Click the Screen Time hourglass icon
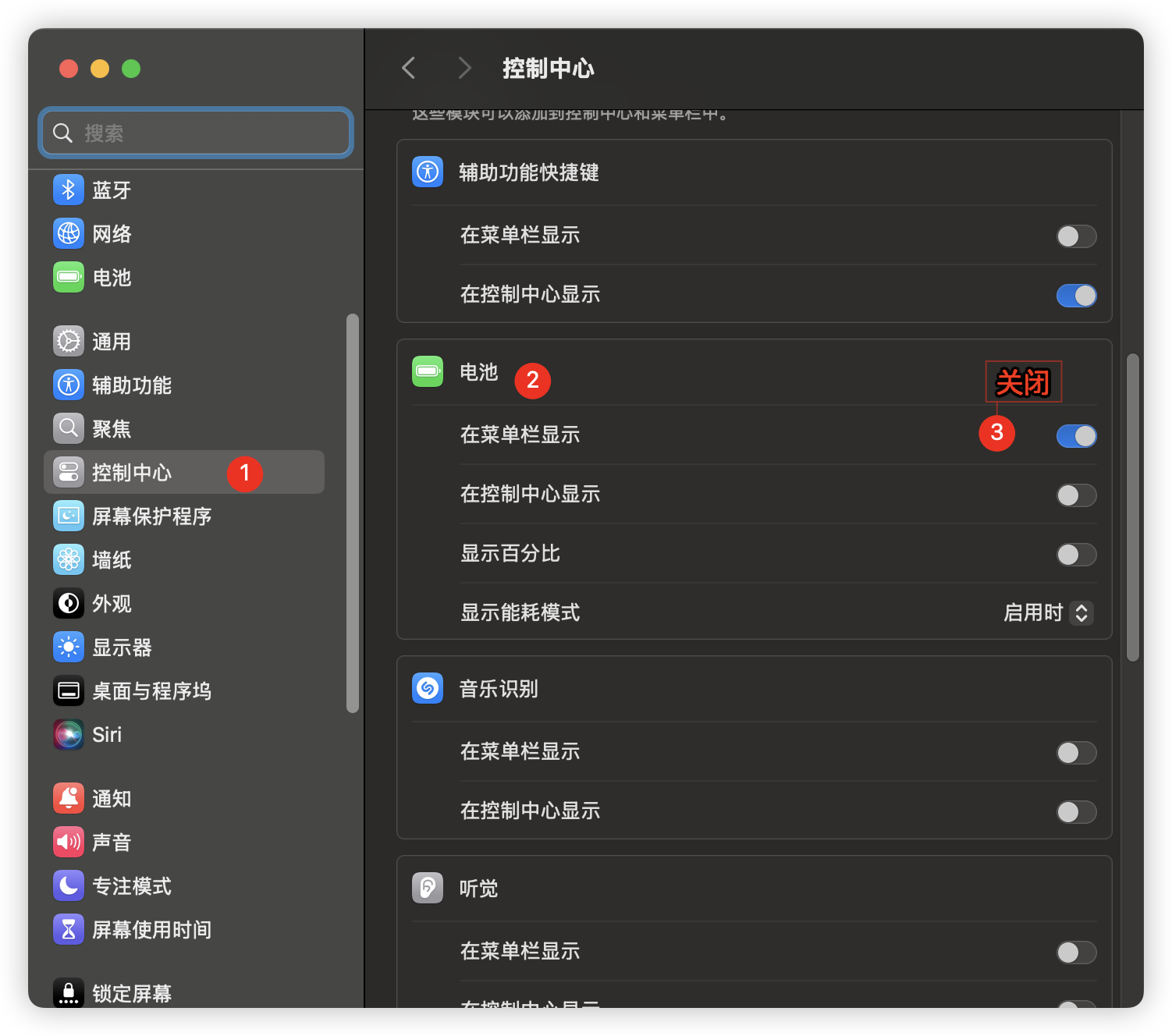The image size is (1172, 1036). pyautogui.click(x=69, y=929)
